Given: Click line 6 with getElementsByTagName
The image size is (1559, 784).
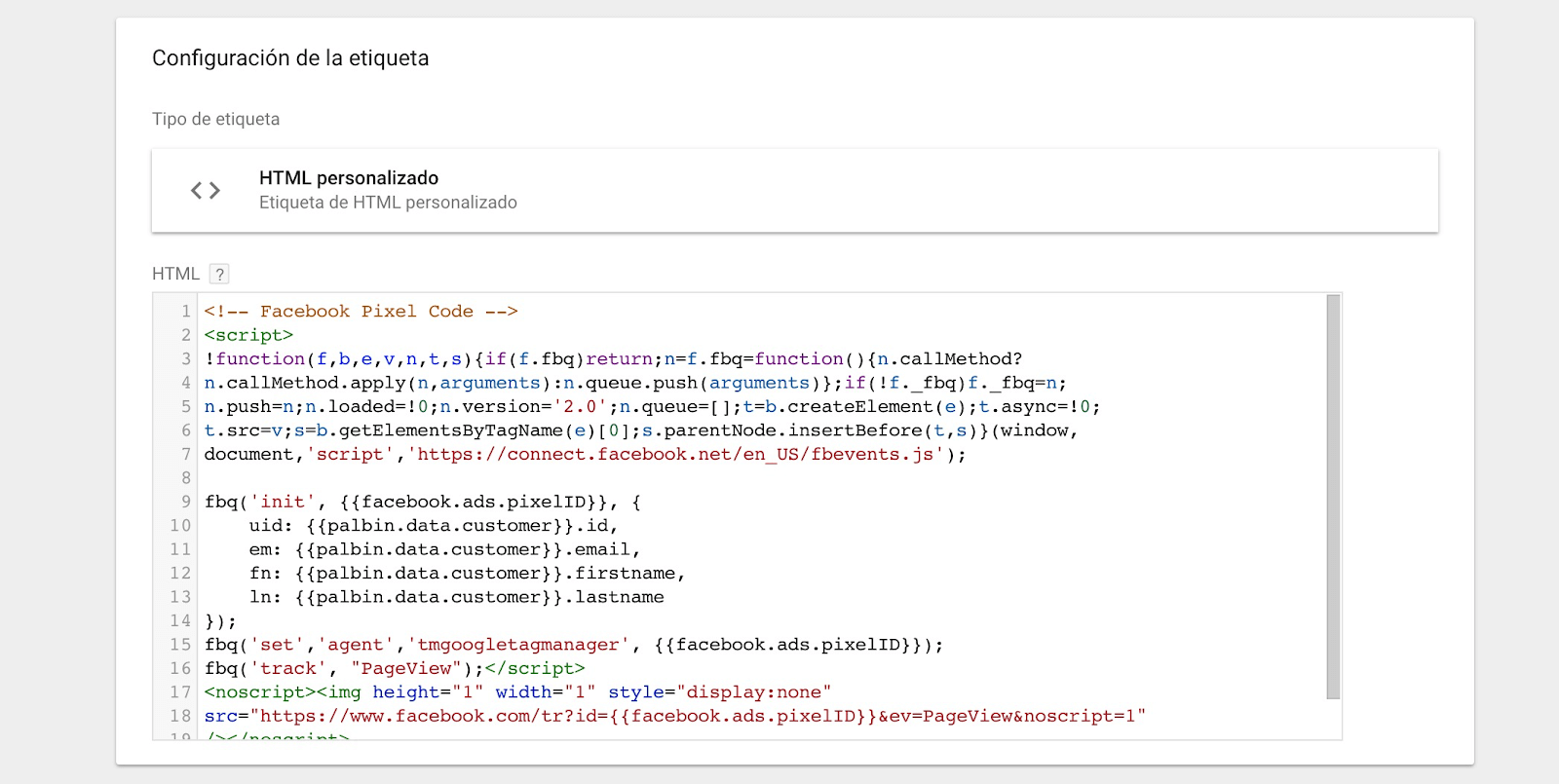Looking at the screenshot, I should 640,430.
